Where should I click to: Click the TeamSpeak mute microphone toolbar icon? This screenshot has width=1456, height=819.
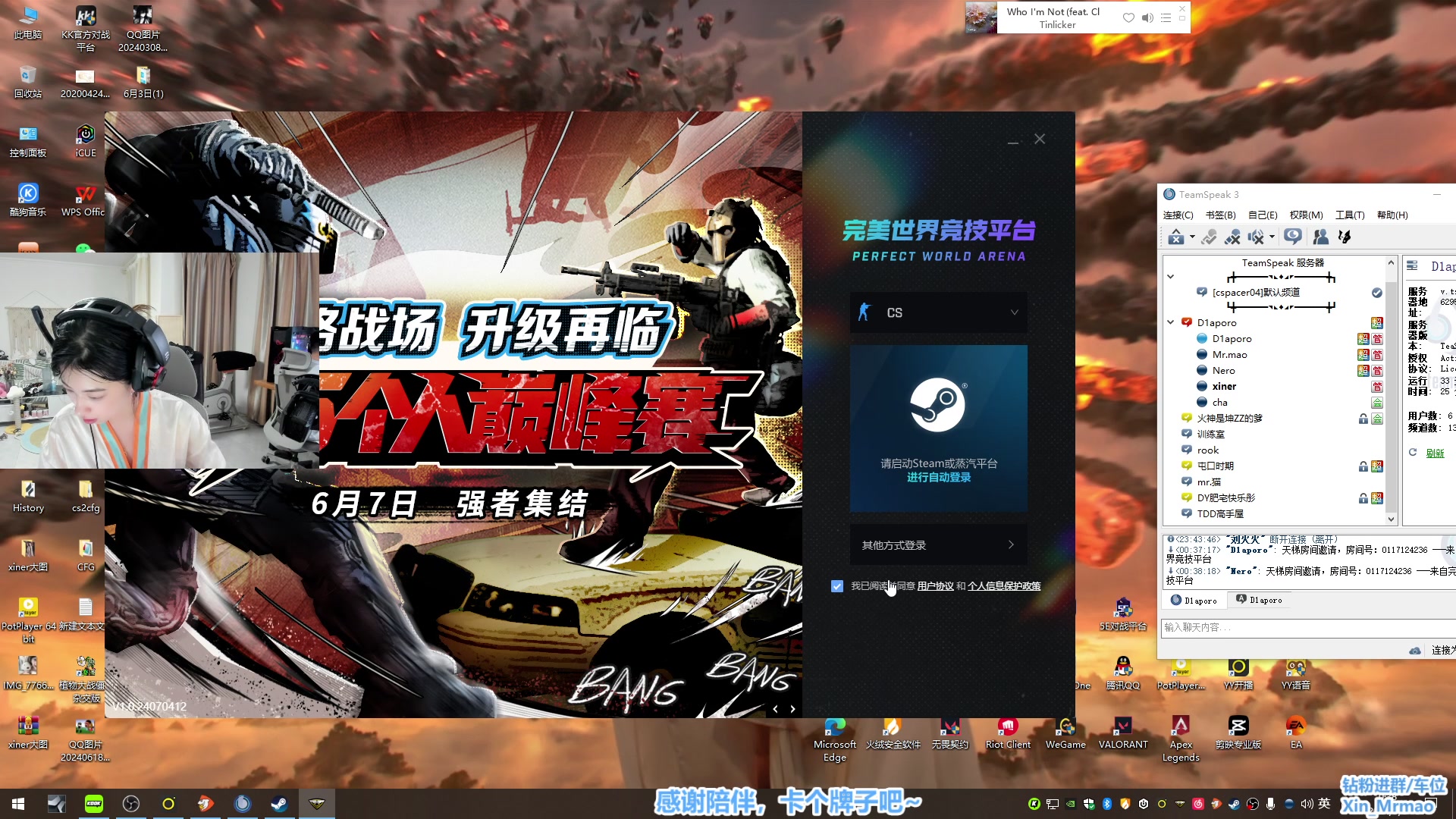click(1232, 237)
